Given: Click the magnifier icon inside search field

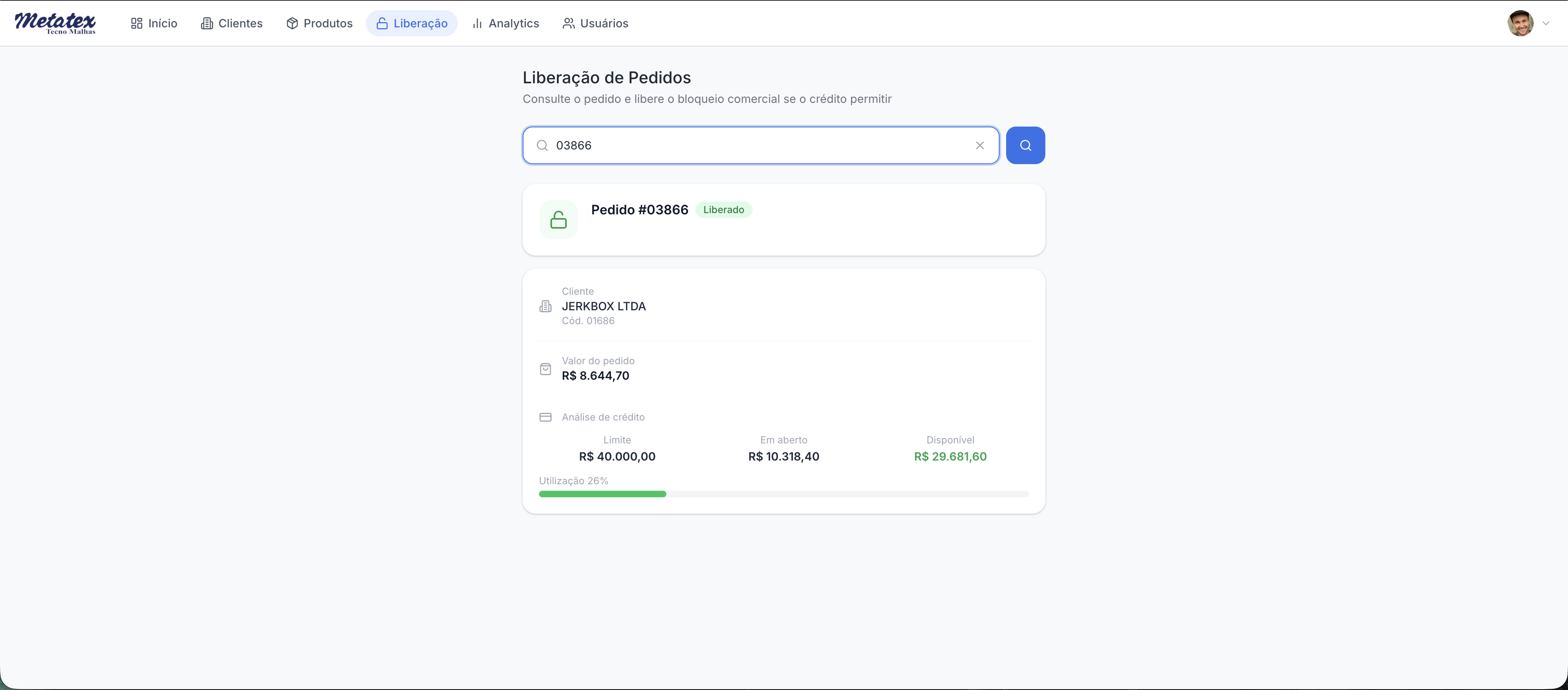Looking at the screenshot, I should tap(542, 145).
